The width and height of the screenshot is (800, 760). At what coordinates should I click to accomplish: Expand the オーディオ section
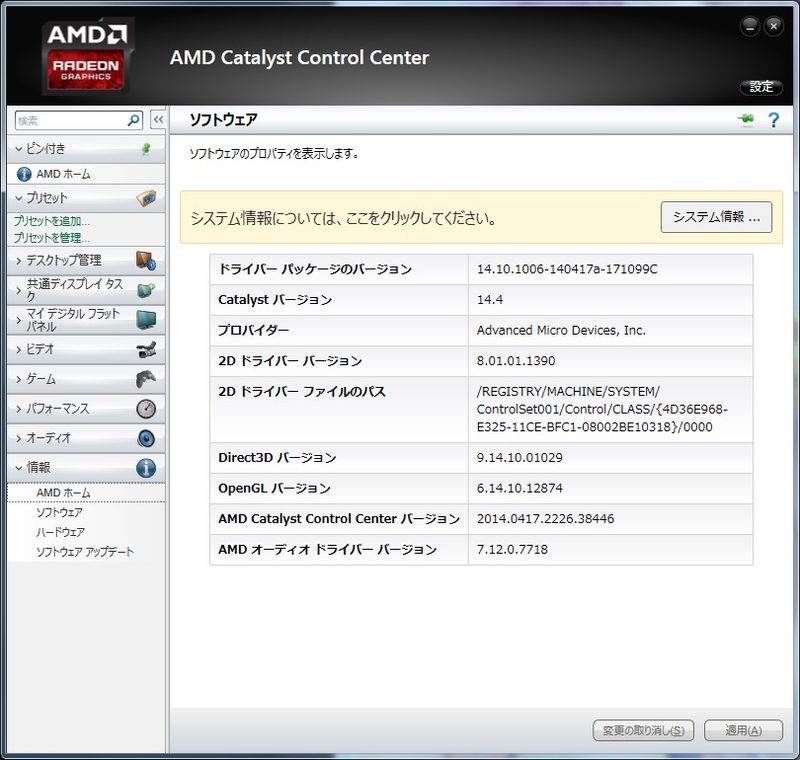coord(19,438)
